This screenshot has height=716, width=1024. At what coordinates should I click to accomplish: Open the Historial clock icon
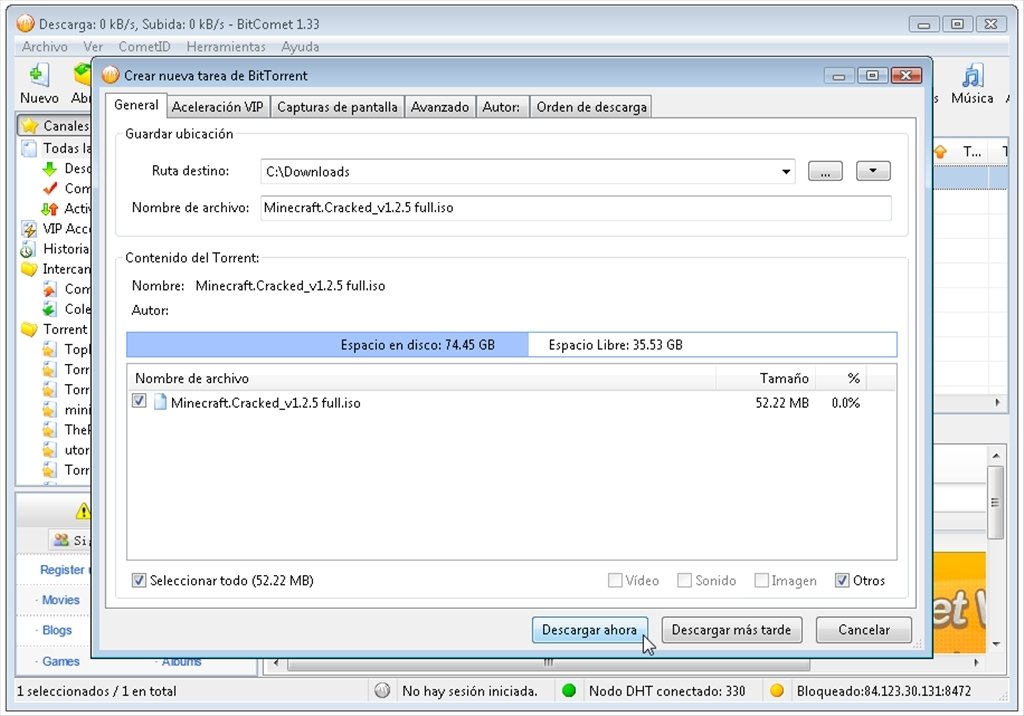pos(27,249)
